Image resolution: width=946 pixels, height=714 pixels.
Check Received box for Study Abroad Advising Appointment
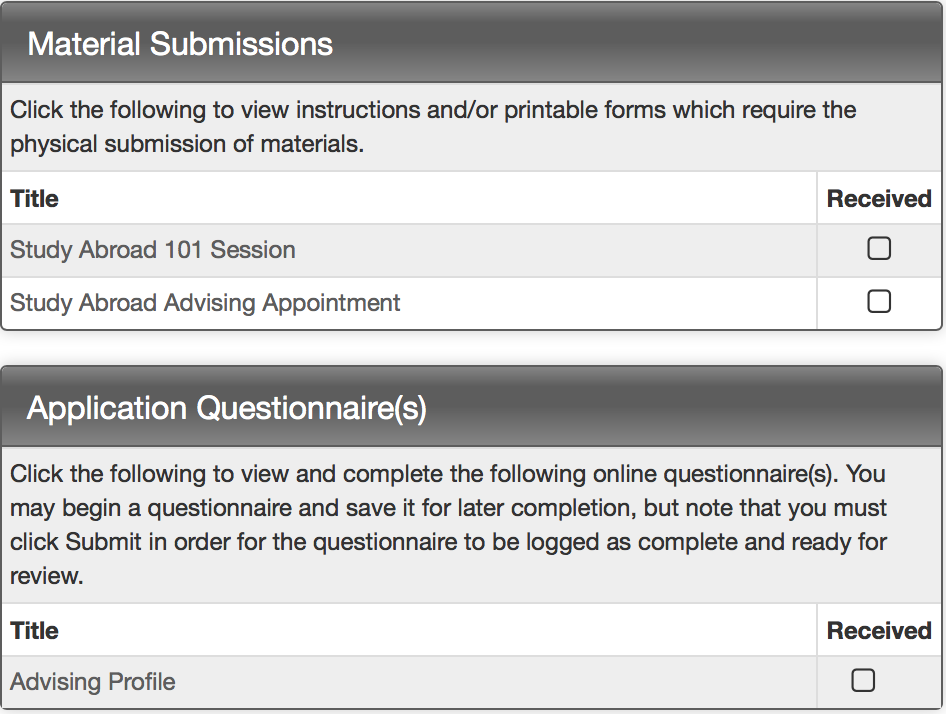(879, 301)
